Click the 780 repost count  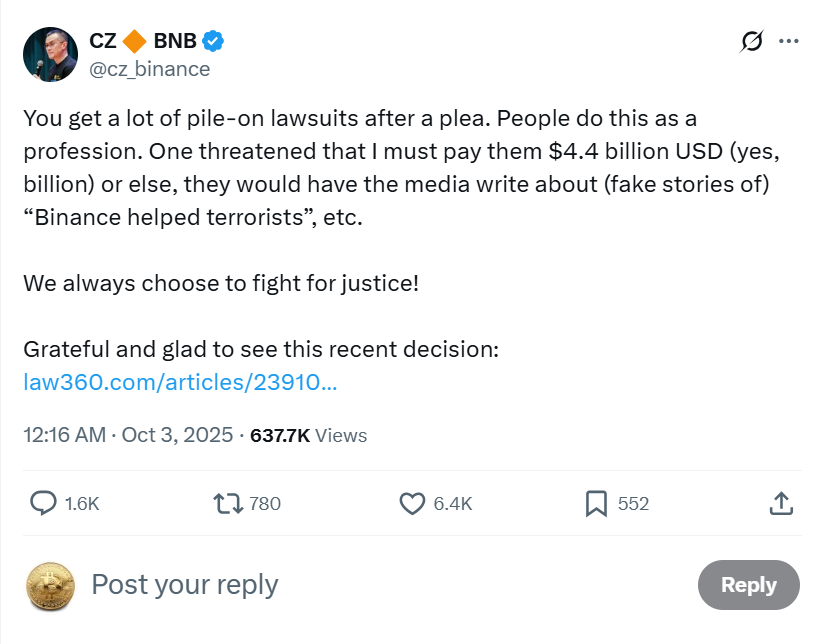pos(264,504)
